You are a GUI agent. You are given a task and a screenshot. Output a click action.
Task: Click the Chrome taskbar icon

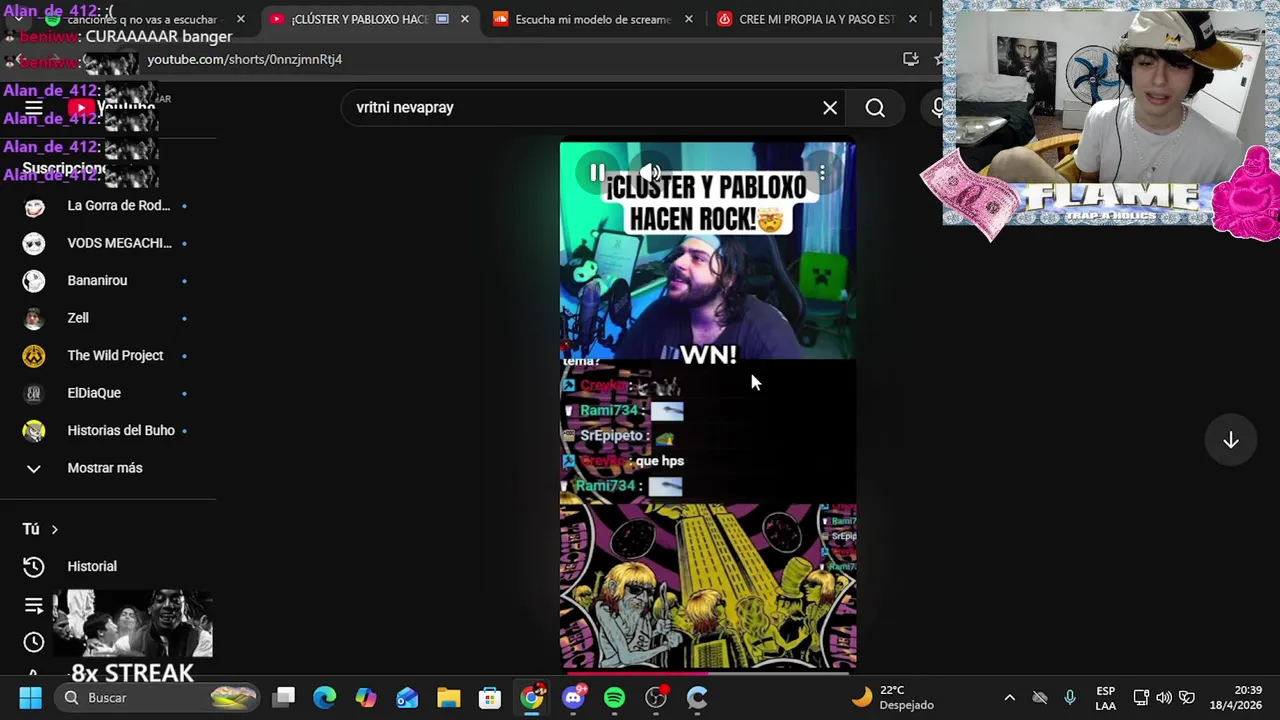click(532, 698)
